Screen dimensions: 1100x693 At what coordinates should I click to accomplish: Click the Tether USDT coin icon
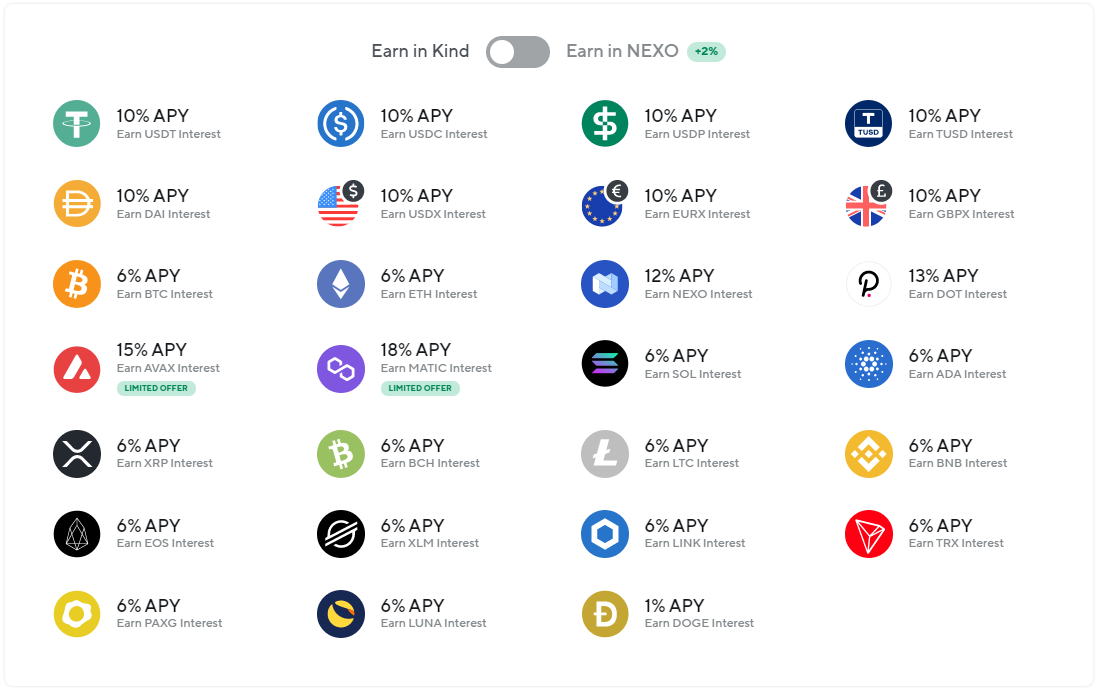[76, 123]
